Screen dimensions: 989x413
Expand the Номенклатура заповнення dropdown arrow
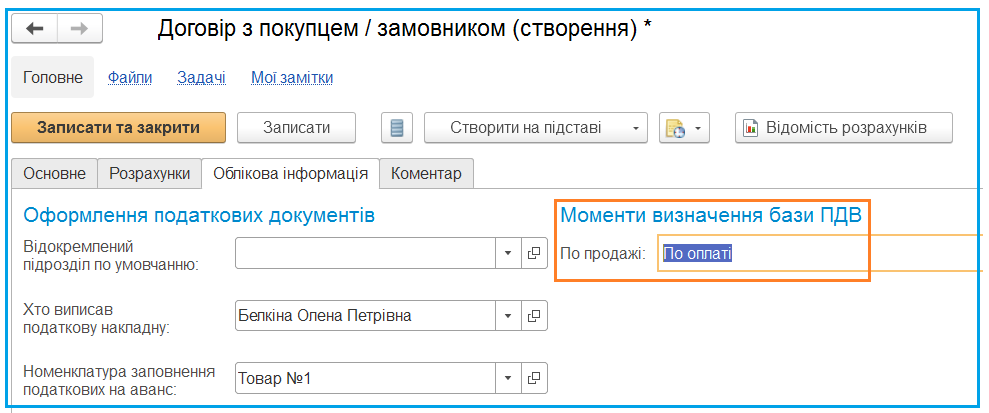pyautogui.click(x=508, y=378)
